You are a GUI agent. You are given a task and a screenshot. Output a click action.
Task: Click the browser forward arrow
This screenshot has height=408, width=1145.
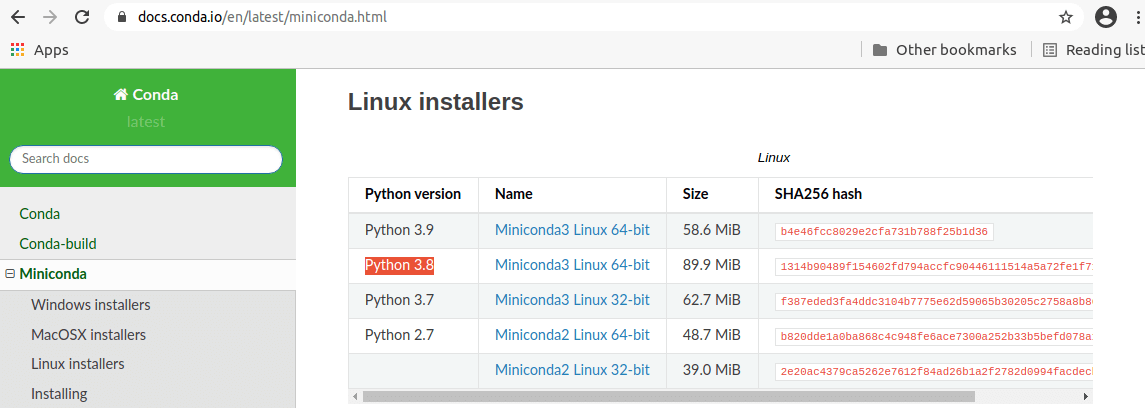click(50, 18)
